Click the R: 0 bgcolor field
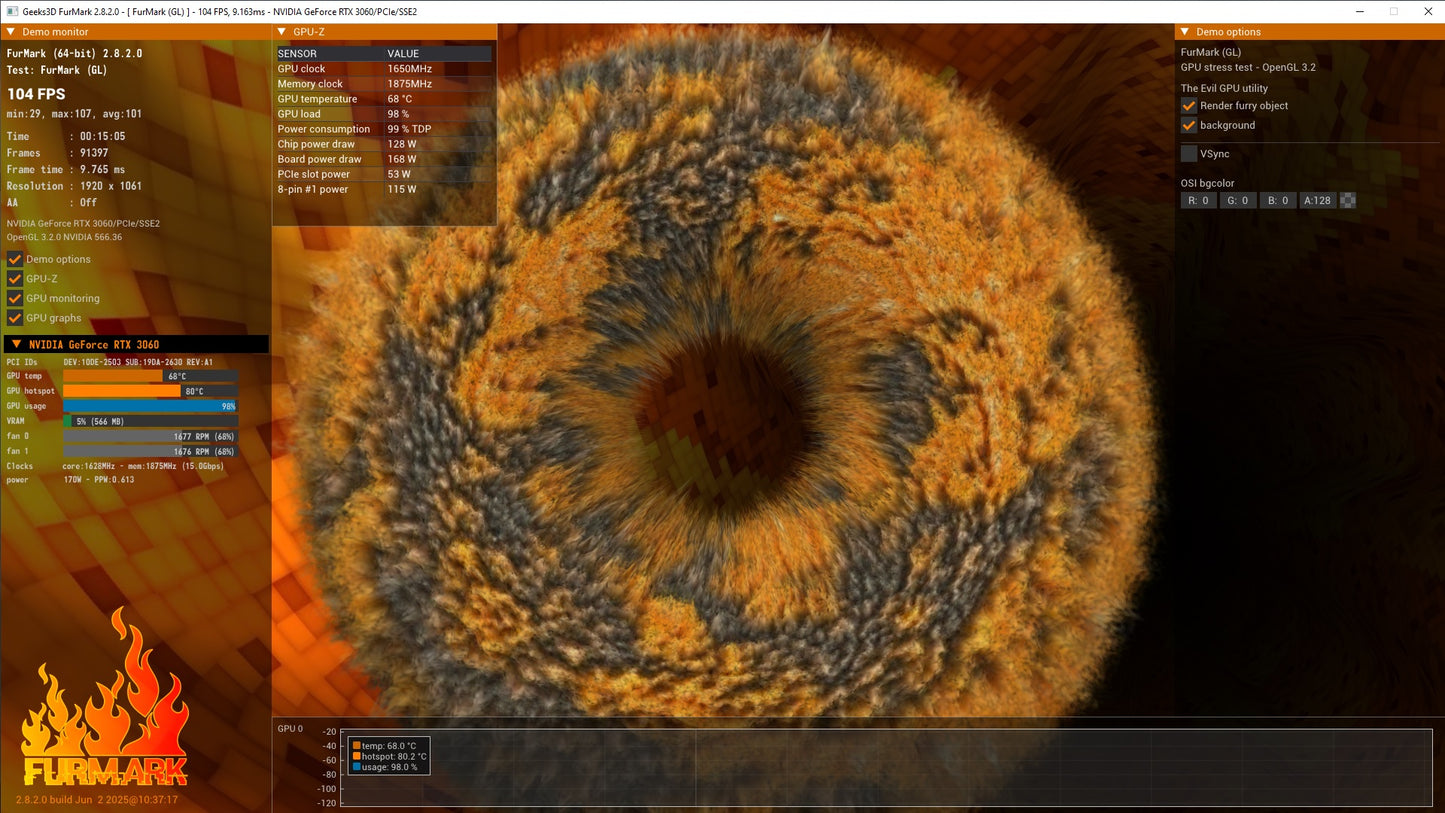 (1198, 200)
